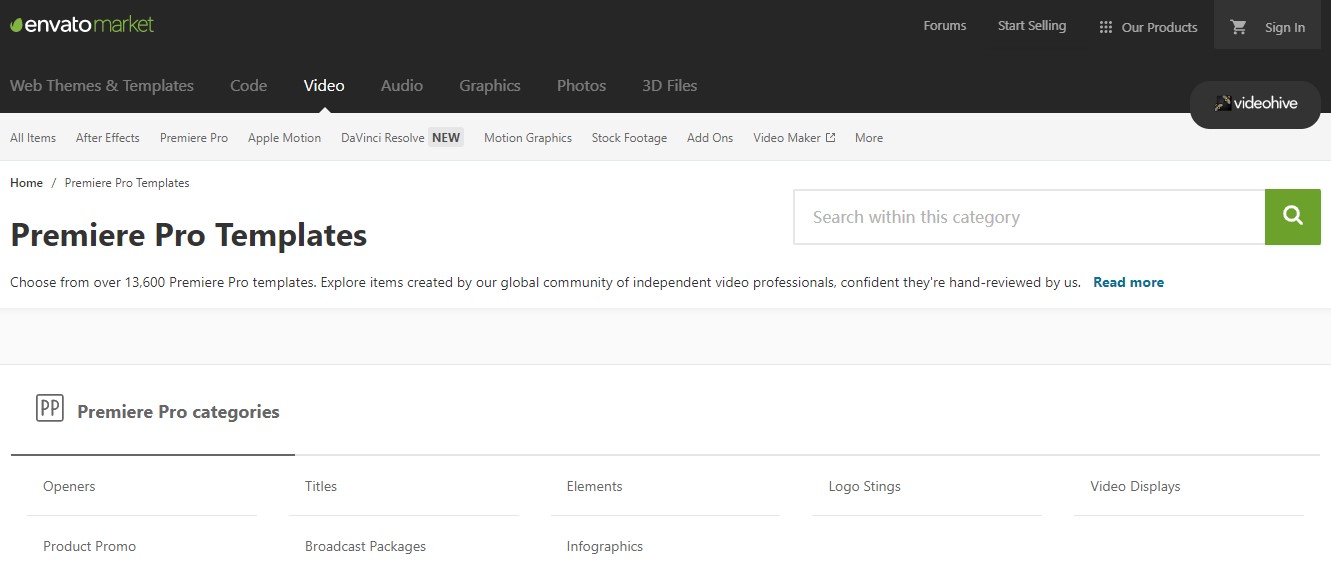1331x571 pixels.
Task: Expand the More submenu
Action: pyautogui.click(x=869, y=138)
